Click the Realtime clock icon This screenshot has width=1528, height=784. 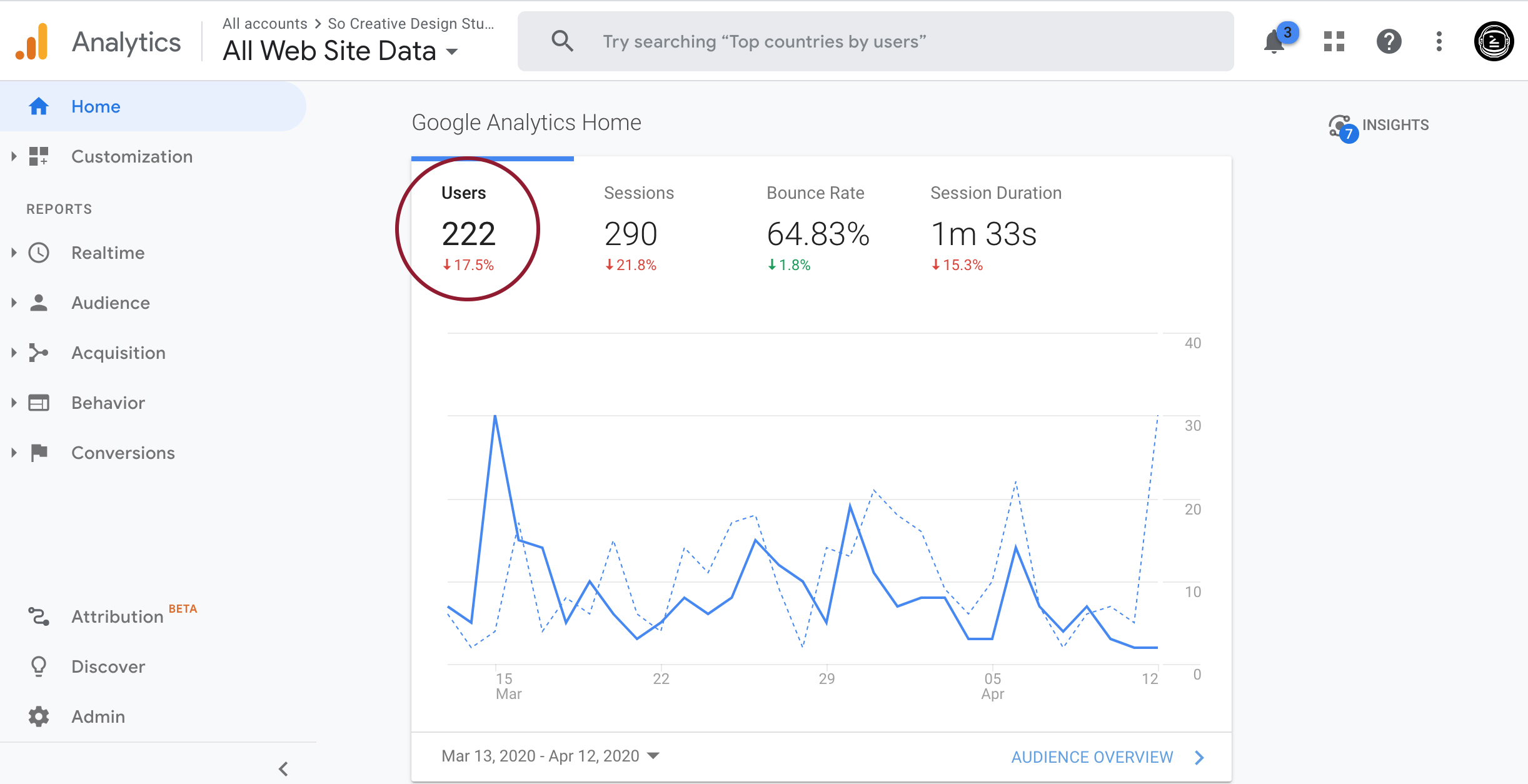point(39,253)
